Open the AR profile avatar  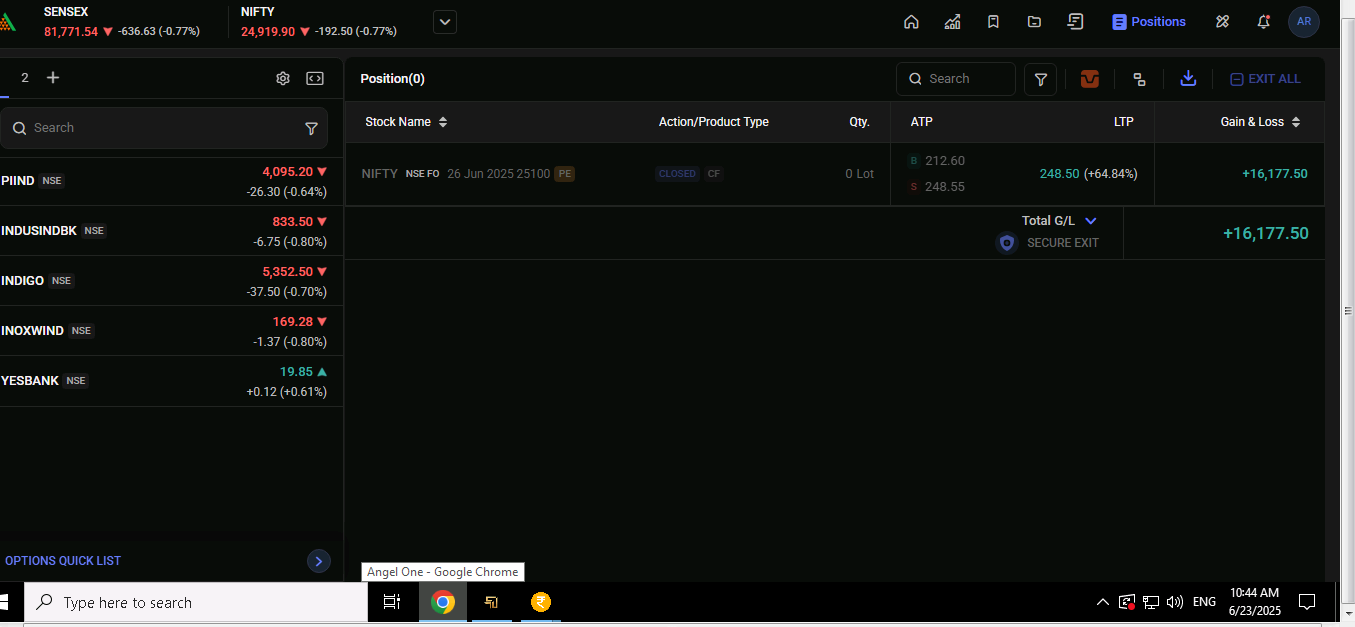pyautogui.click(x=1304, y=22)
